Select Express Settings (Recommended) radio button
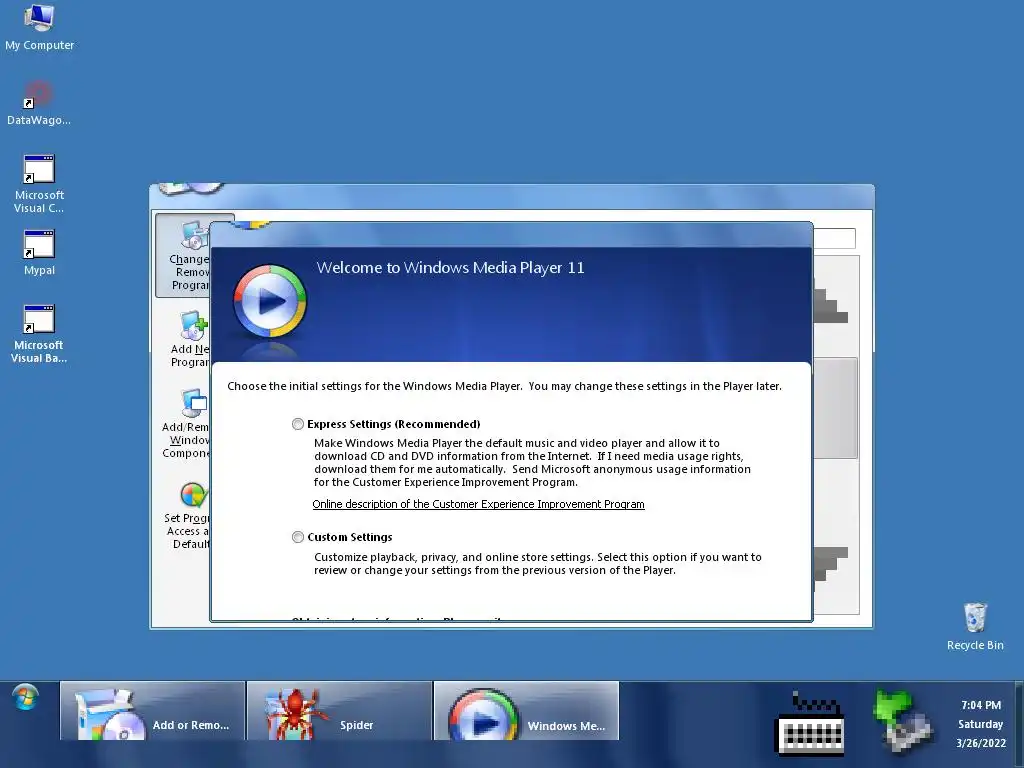The image size is (1024, 768). tap(298, 424)
